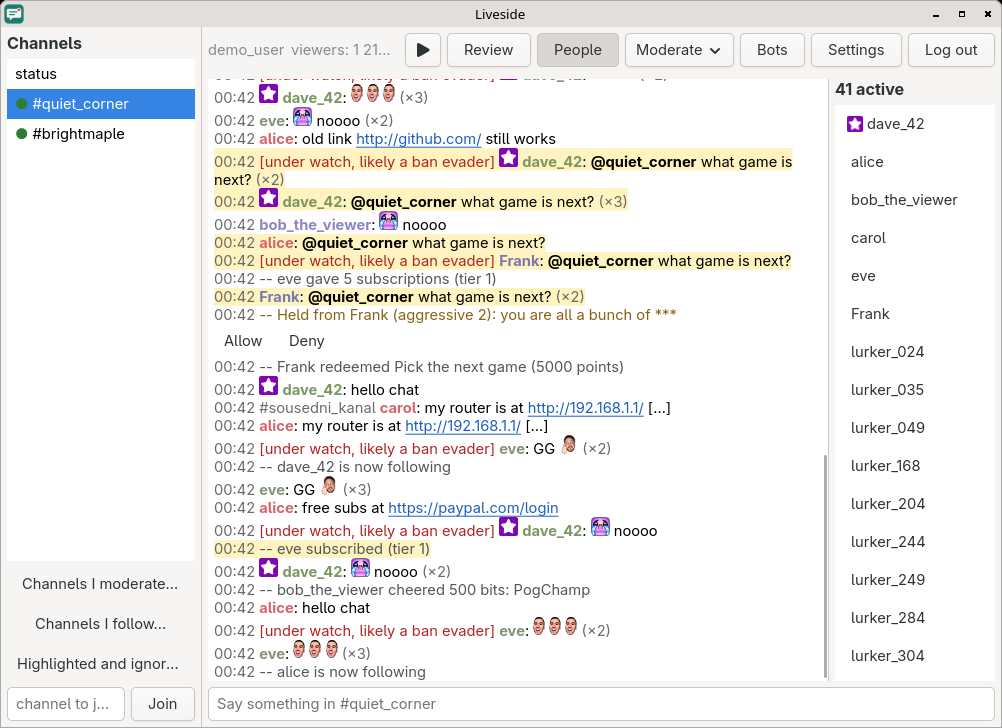Click the emote after GG in eve's (×3) message

coord(329,486)
